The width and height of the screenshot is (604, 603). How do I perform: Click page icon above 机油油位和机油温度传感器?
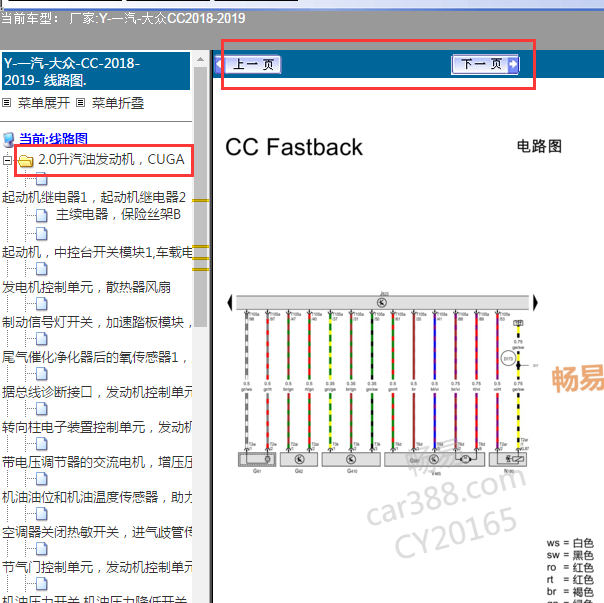pyautogui.click(x=42, y=479)
